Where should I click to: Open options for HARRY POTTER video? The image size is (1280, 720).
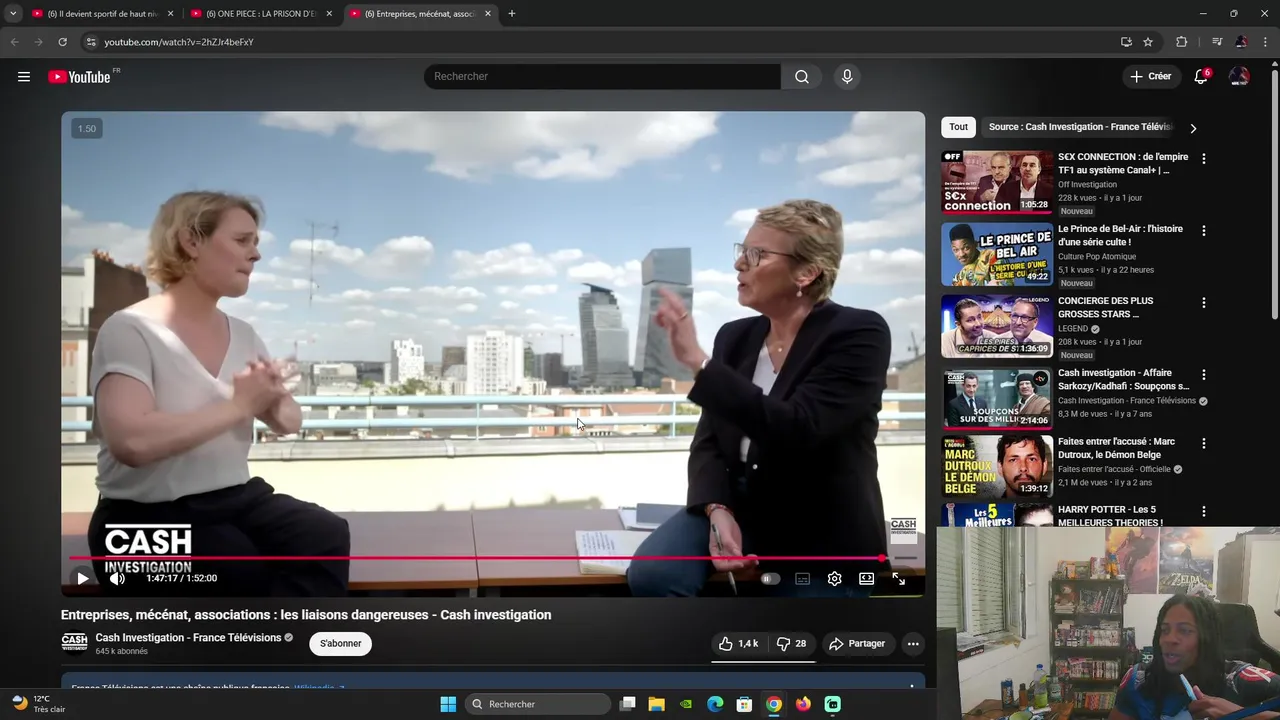click(x=1204, y=512)
